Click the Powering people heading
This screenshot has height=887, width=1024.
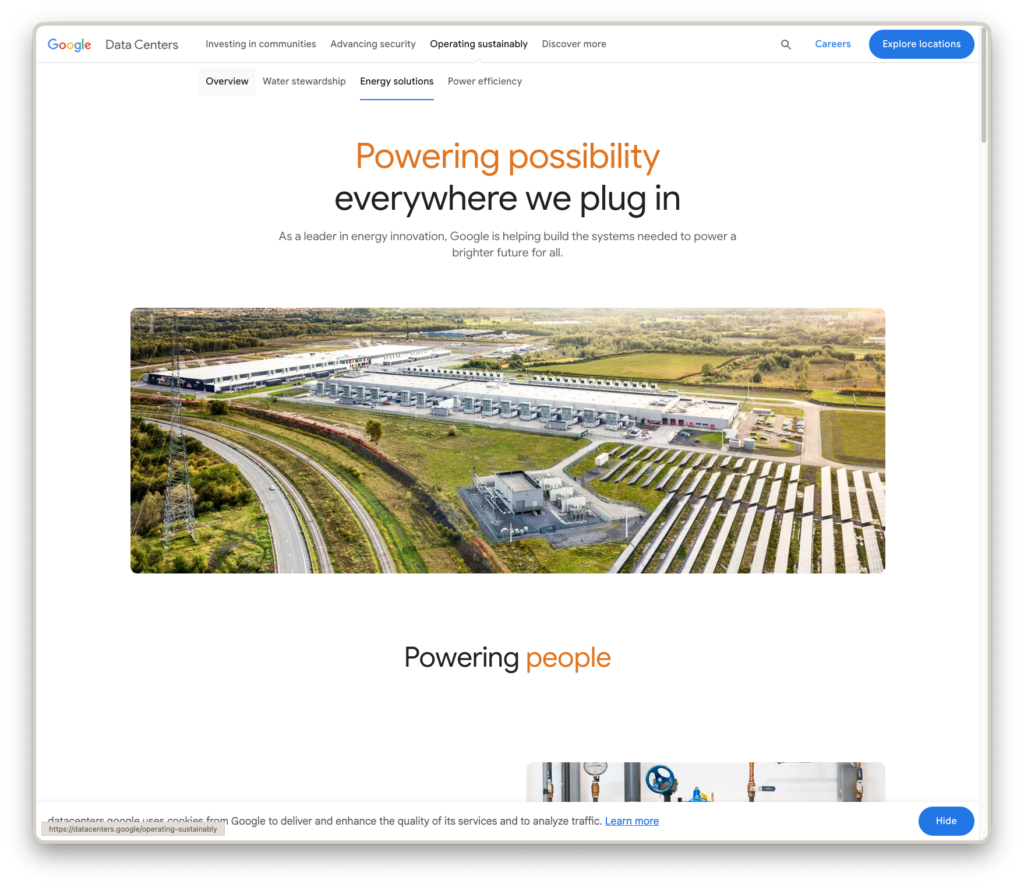(x=507, y=657)
